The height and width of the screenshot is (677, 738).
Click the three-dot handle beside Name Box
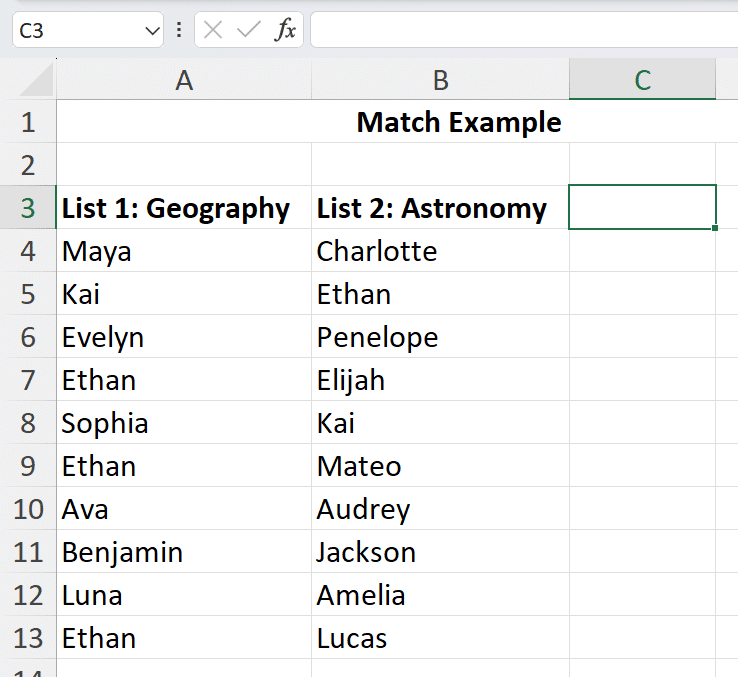[179, 30]
